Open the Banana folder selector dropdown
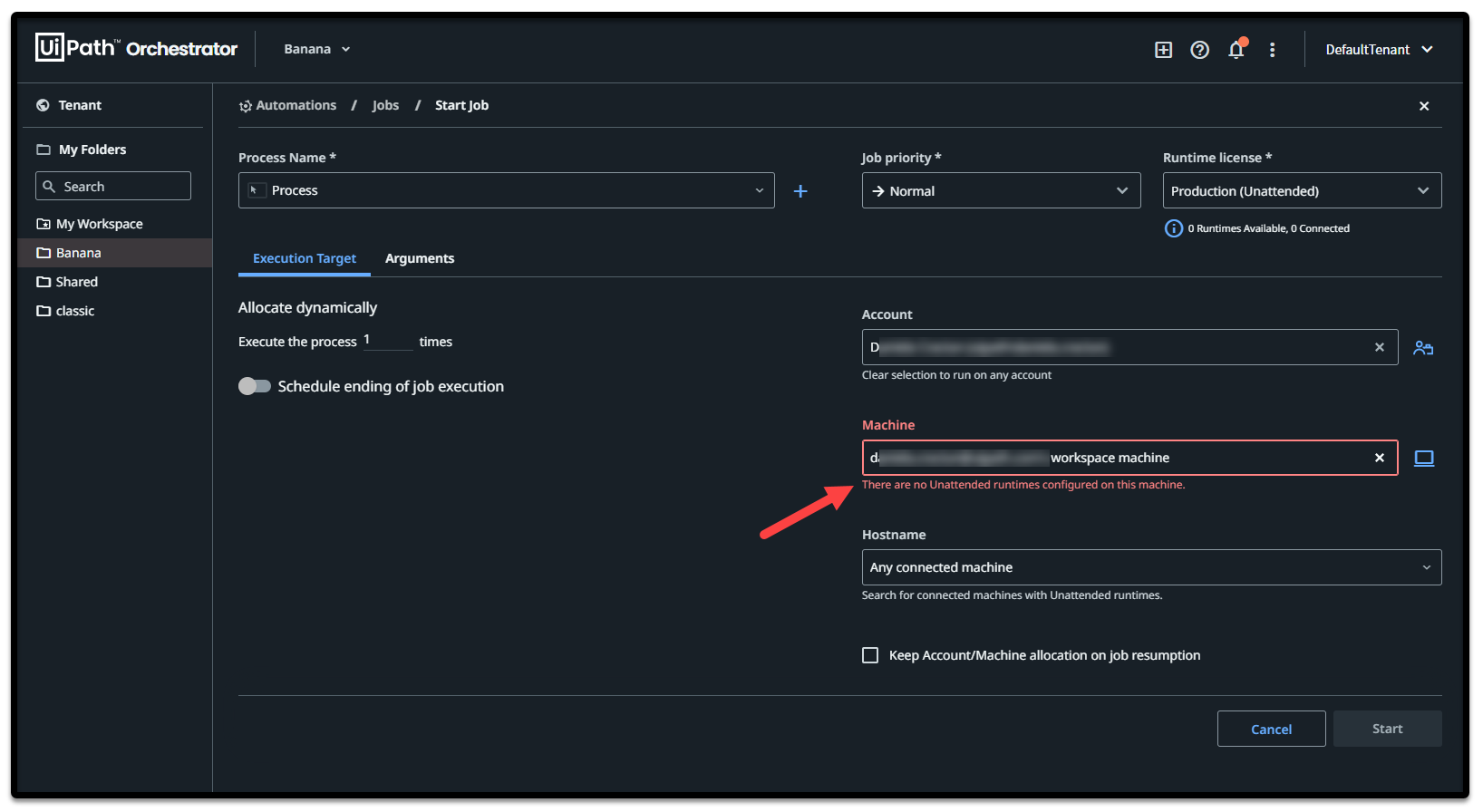The width and height of the screenshot is (1483, 812). click(x=316, y=49)
